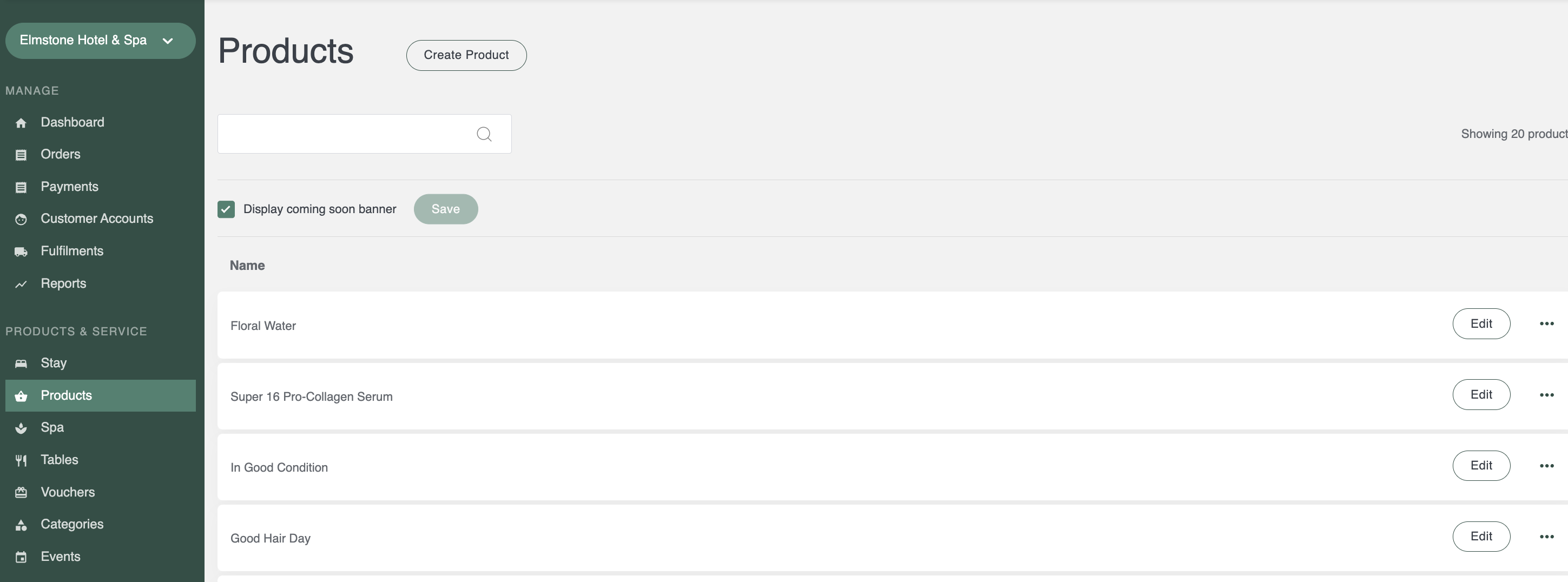Screen dimensions: 1568x582
Task: Open the Events calendar icon
Action: 21,557
